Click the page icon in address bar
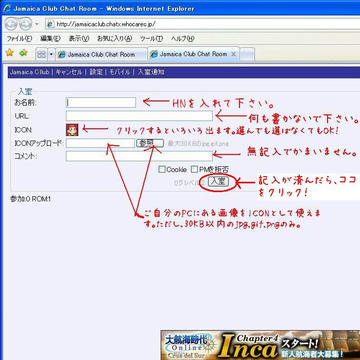 (x=51, y=24)
